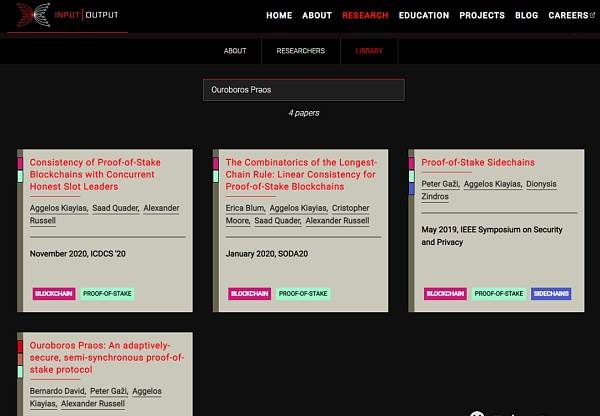This screenshot has height=416, width=600.
Task: Click "May 2019, IEEE Symposium on Security" text
Action: point(492,230)
